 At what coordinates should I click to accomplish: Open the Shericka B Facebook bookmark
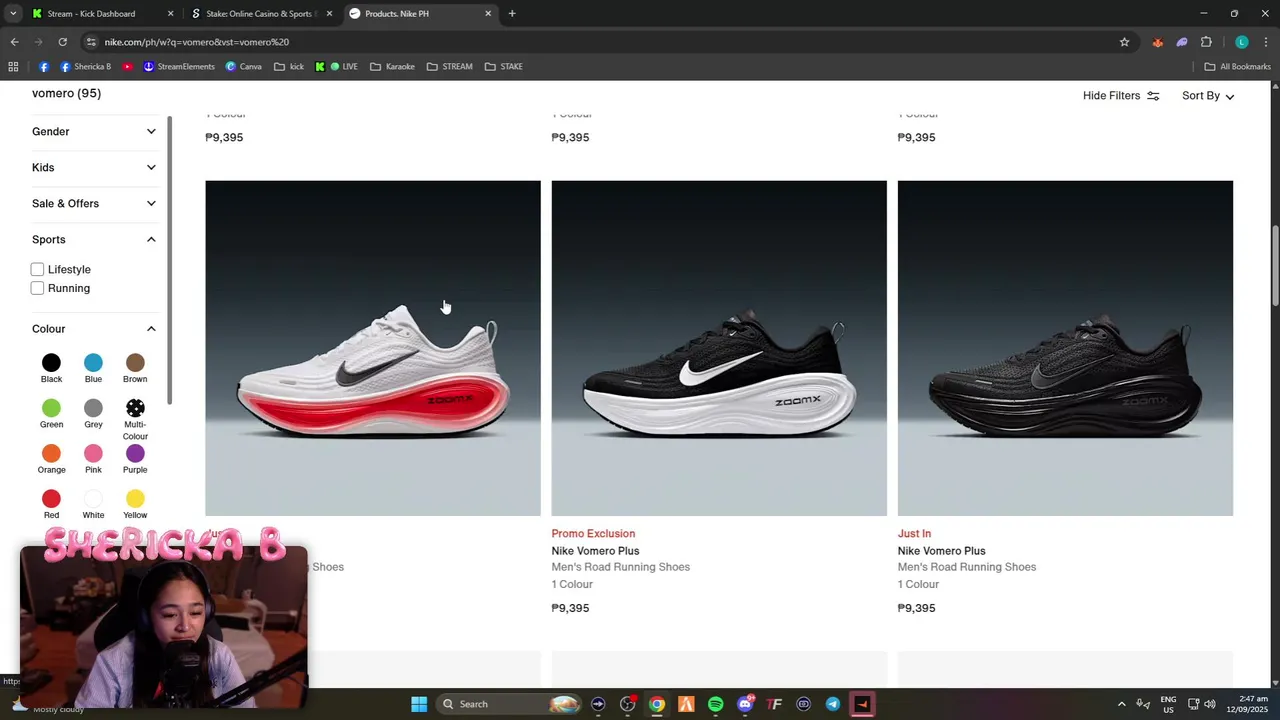(85, 67)
